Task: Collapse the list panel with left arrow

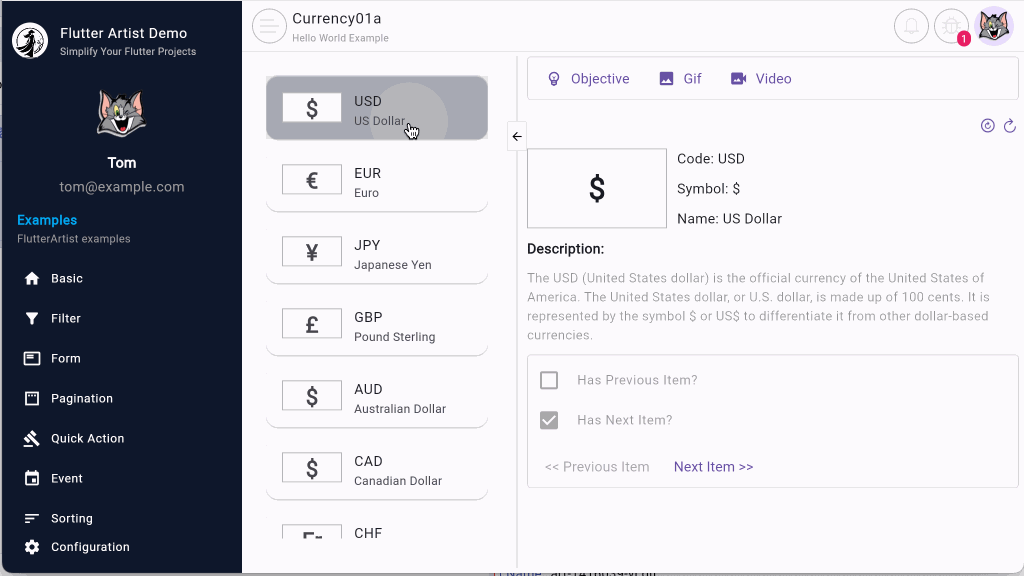Action: coord(517,136)
